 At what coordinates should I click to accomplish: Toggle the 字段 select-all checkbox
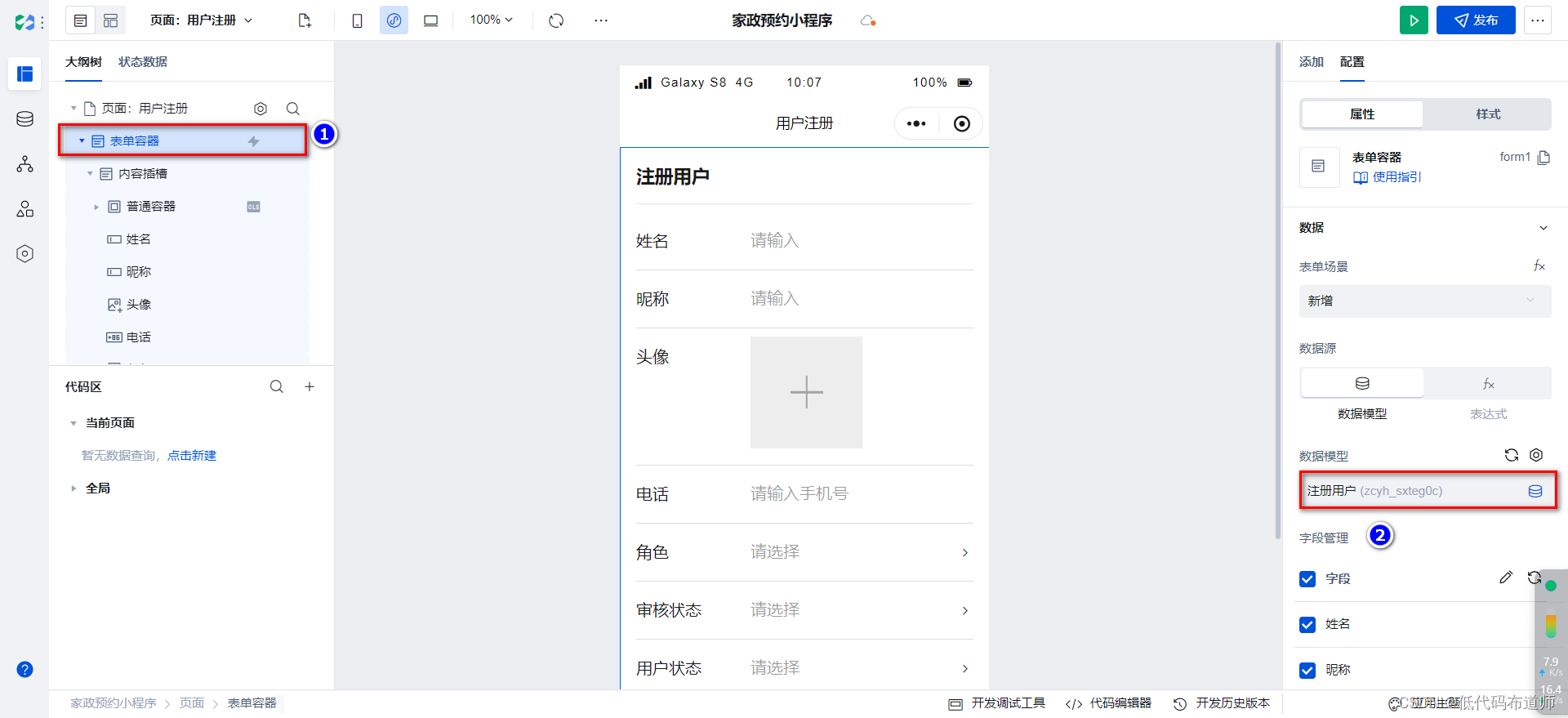point(1307,579)
